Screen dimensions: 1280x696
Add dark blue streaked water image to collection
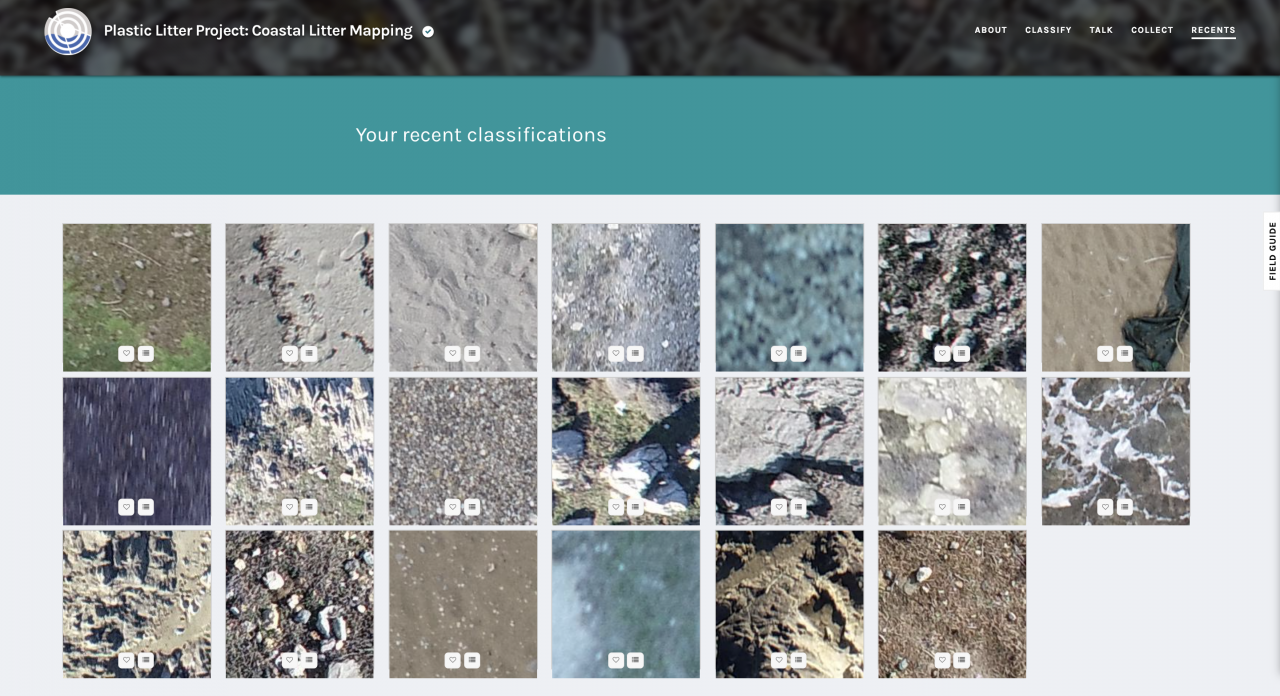click(146, 507)
